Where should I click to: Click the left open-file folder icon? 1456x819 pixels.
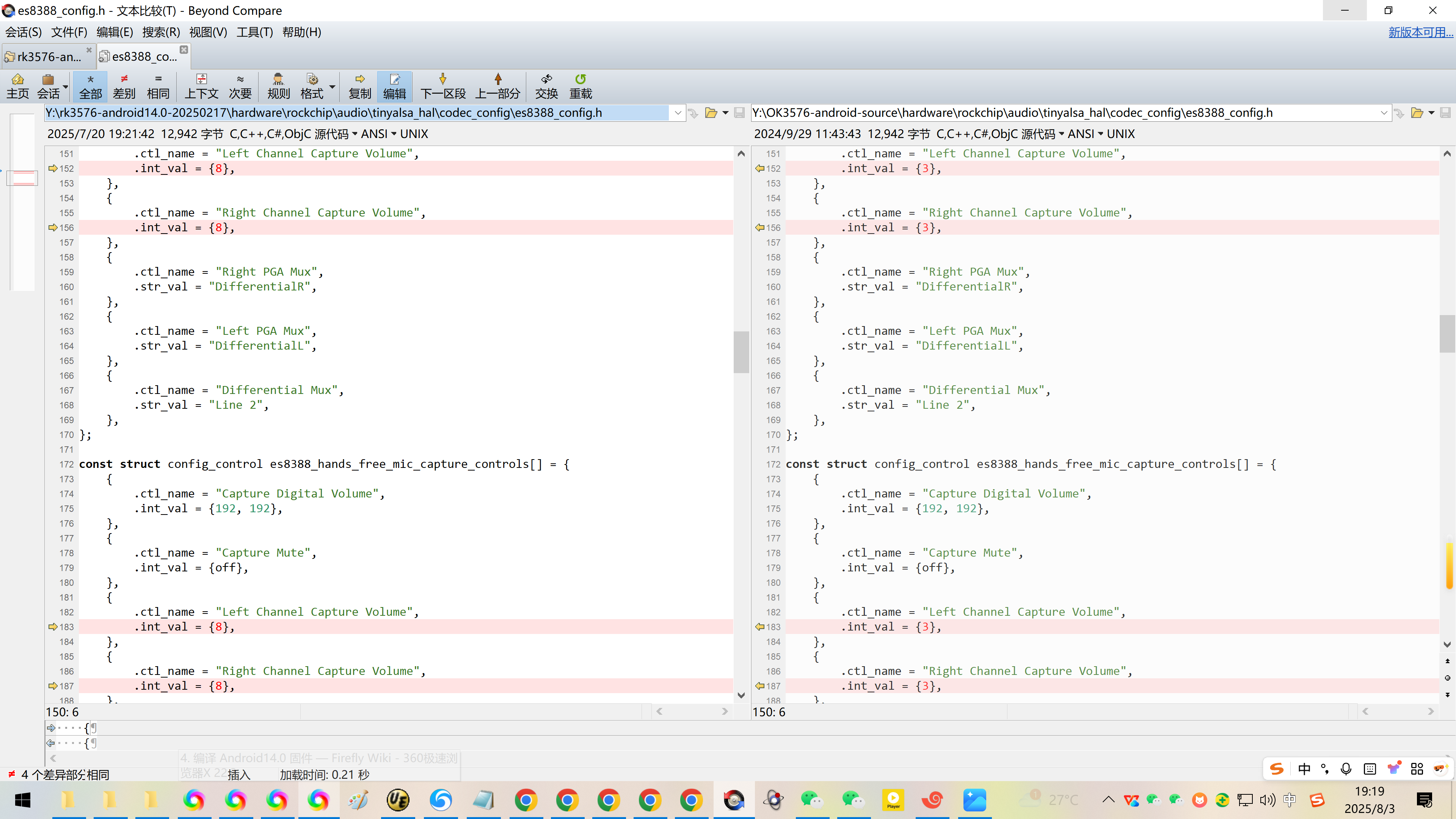click(711, 113)
